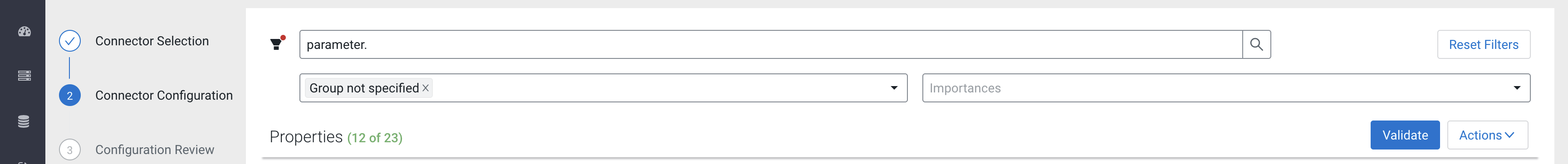Viewport: 1568px width, 164px height.
Task: Expand the group filter dropdown arrow
Action: 893,88
